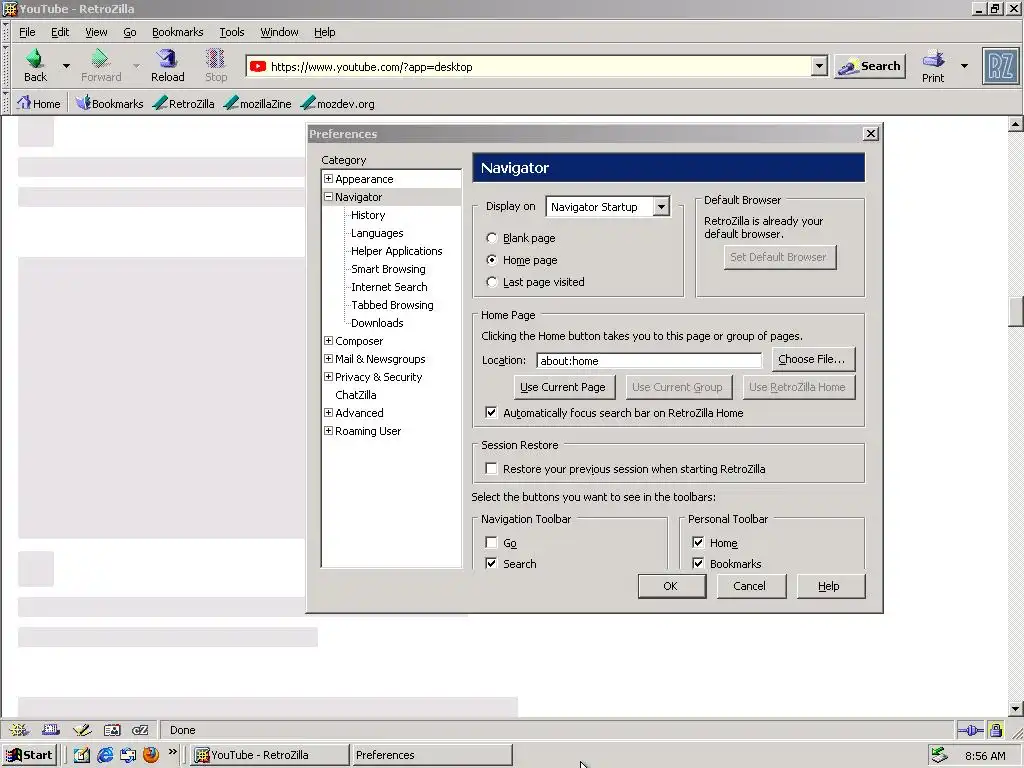This screenshot has width=1024, height=768.
Task: Open the Display on dropdown
Action: pos(608,206)
